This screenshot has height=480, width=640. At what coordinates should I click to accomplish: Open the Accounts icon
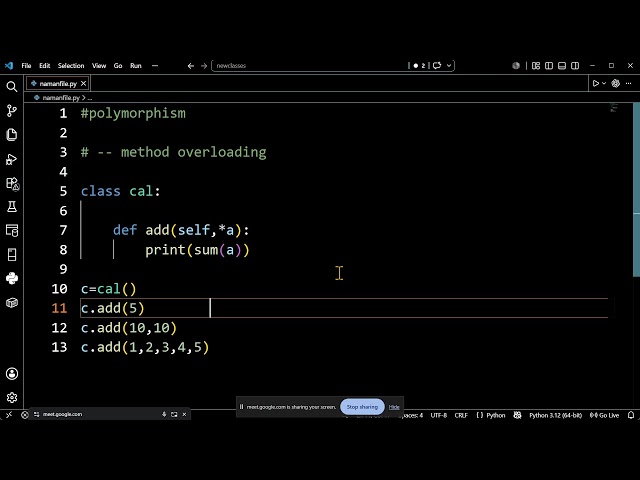point(11,373)
